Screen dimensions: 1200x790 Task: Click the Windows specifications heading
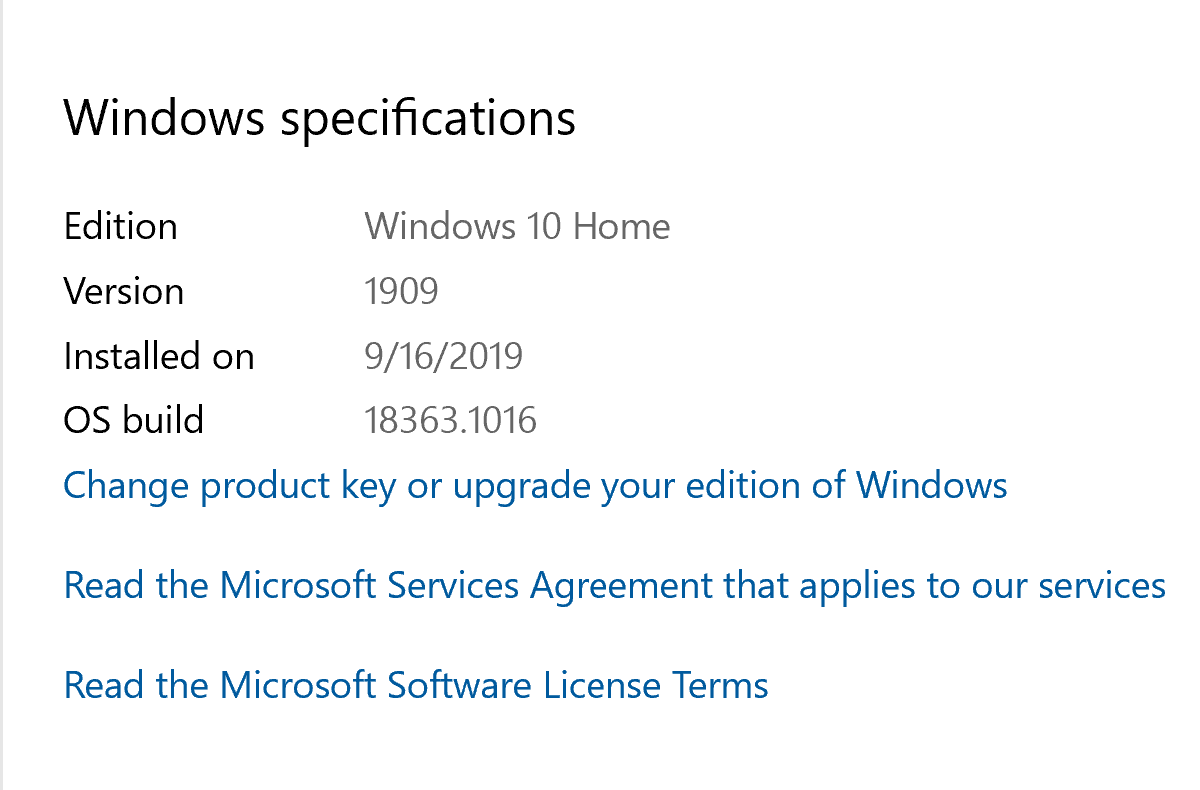pyautogui.click(x=320, y=117)
